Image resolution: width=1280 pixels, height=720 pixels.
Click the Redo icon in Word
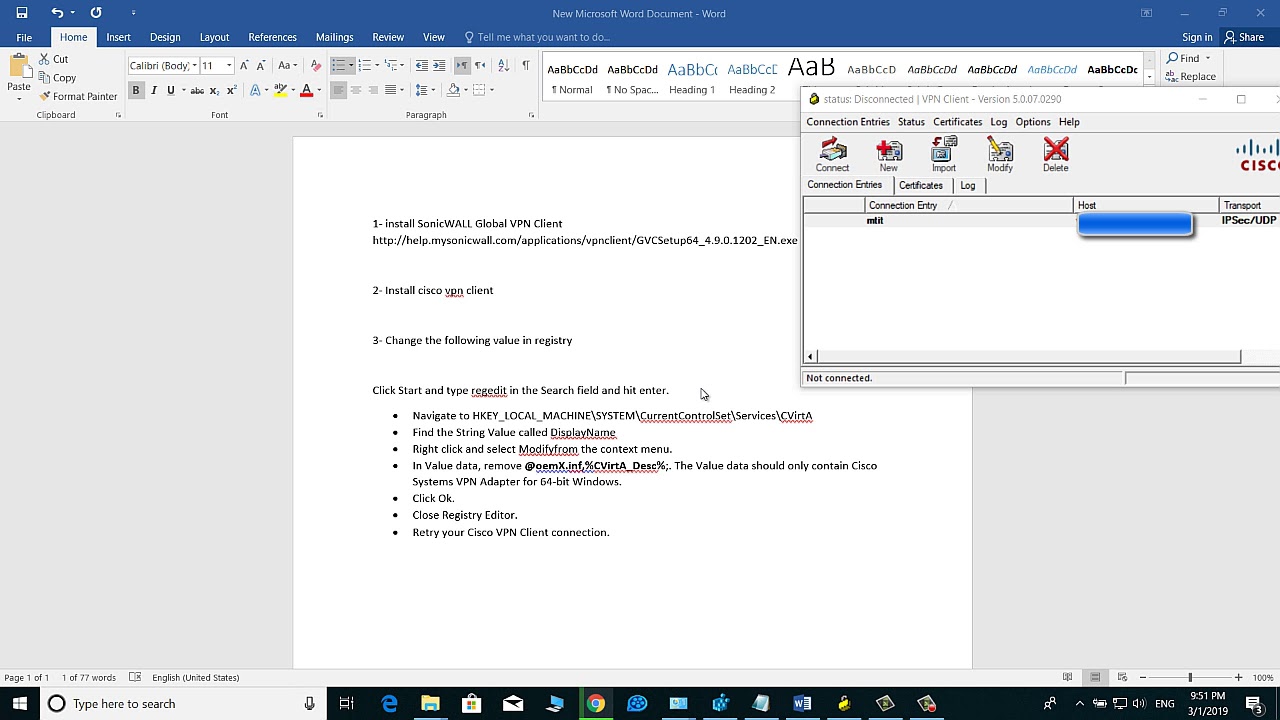point(96,13)
